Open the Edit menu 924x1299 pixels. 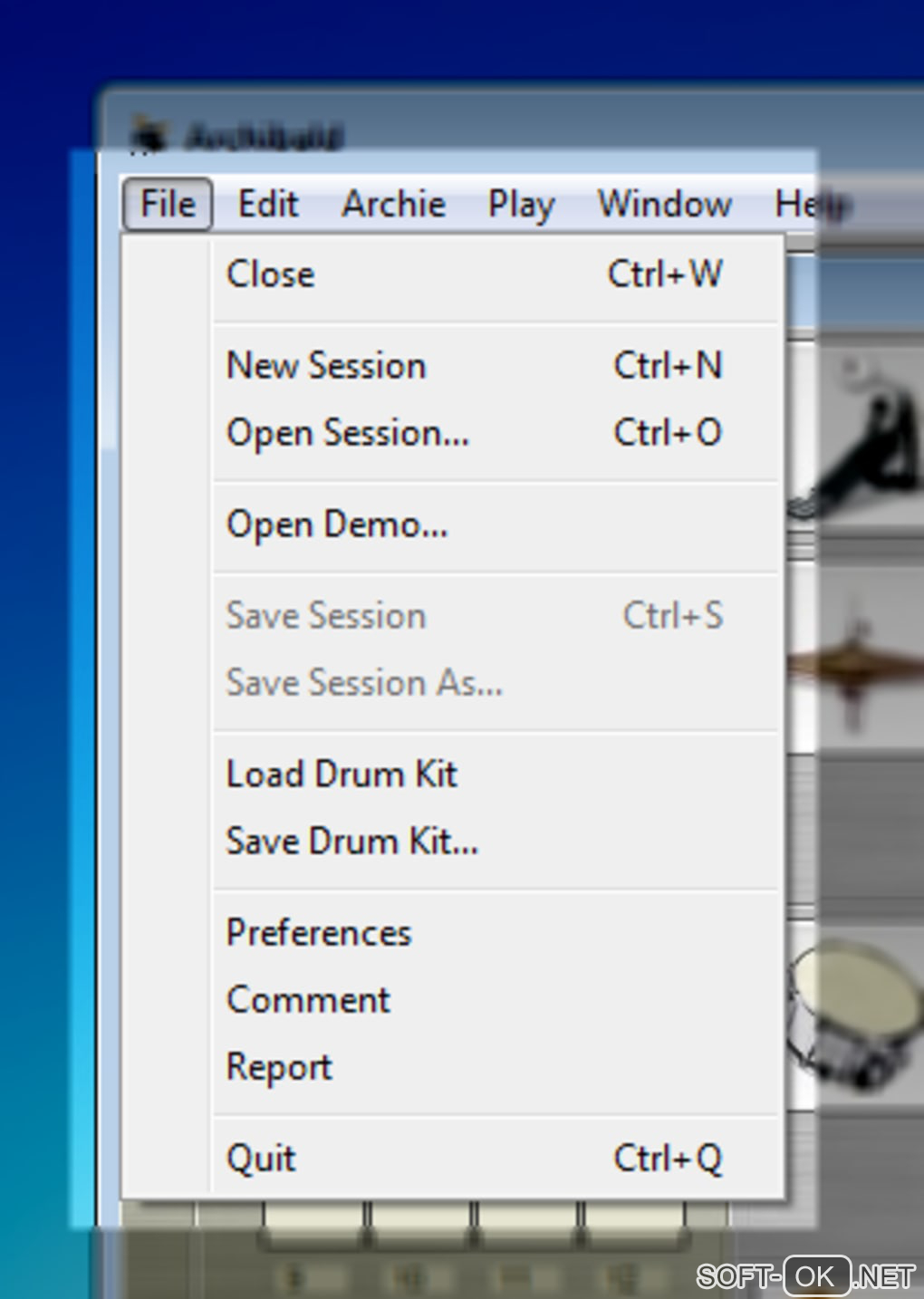coord(267,204)
